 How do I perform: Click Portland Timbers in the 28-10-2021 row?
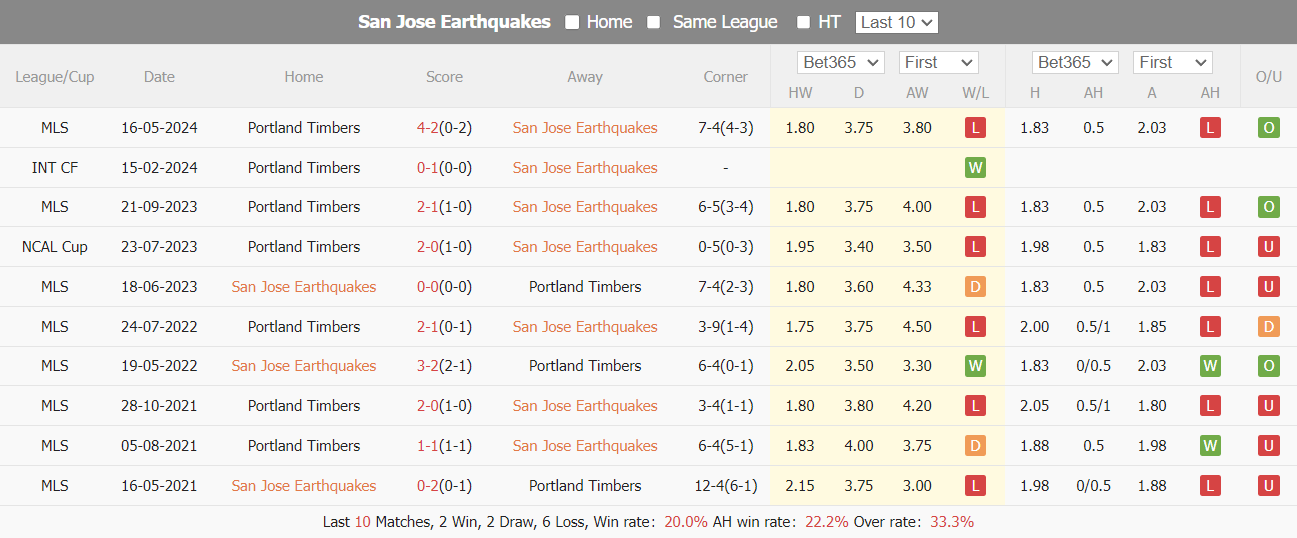304,406
